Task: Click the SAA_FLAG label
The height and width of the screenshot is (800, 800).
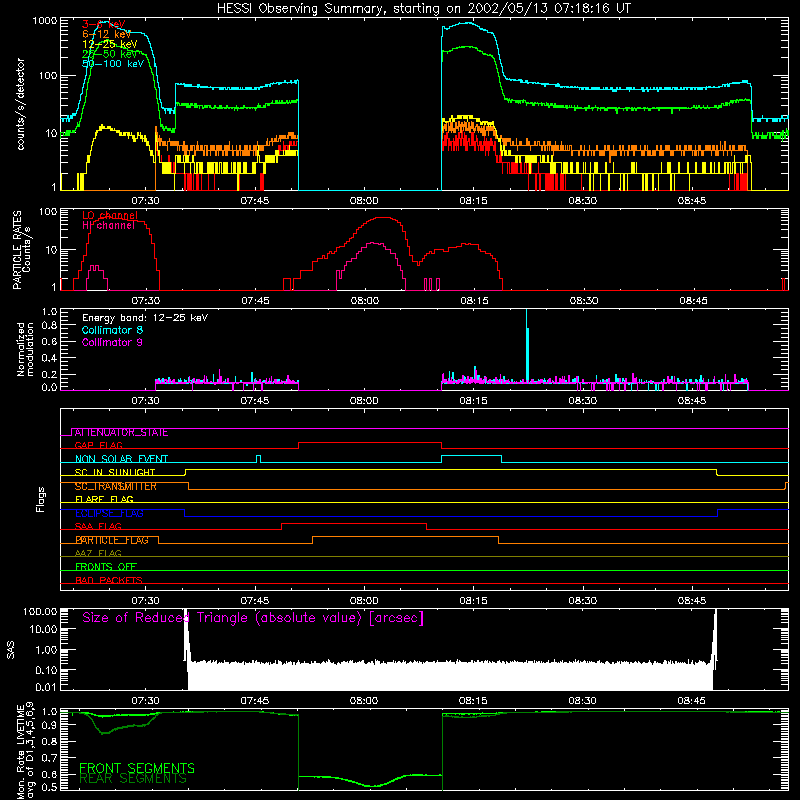Action: [x=98, y=527]
